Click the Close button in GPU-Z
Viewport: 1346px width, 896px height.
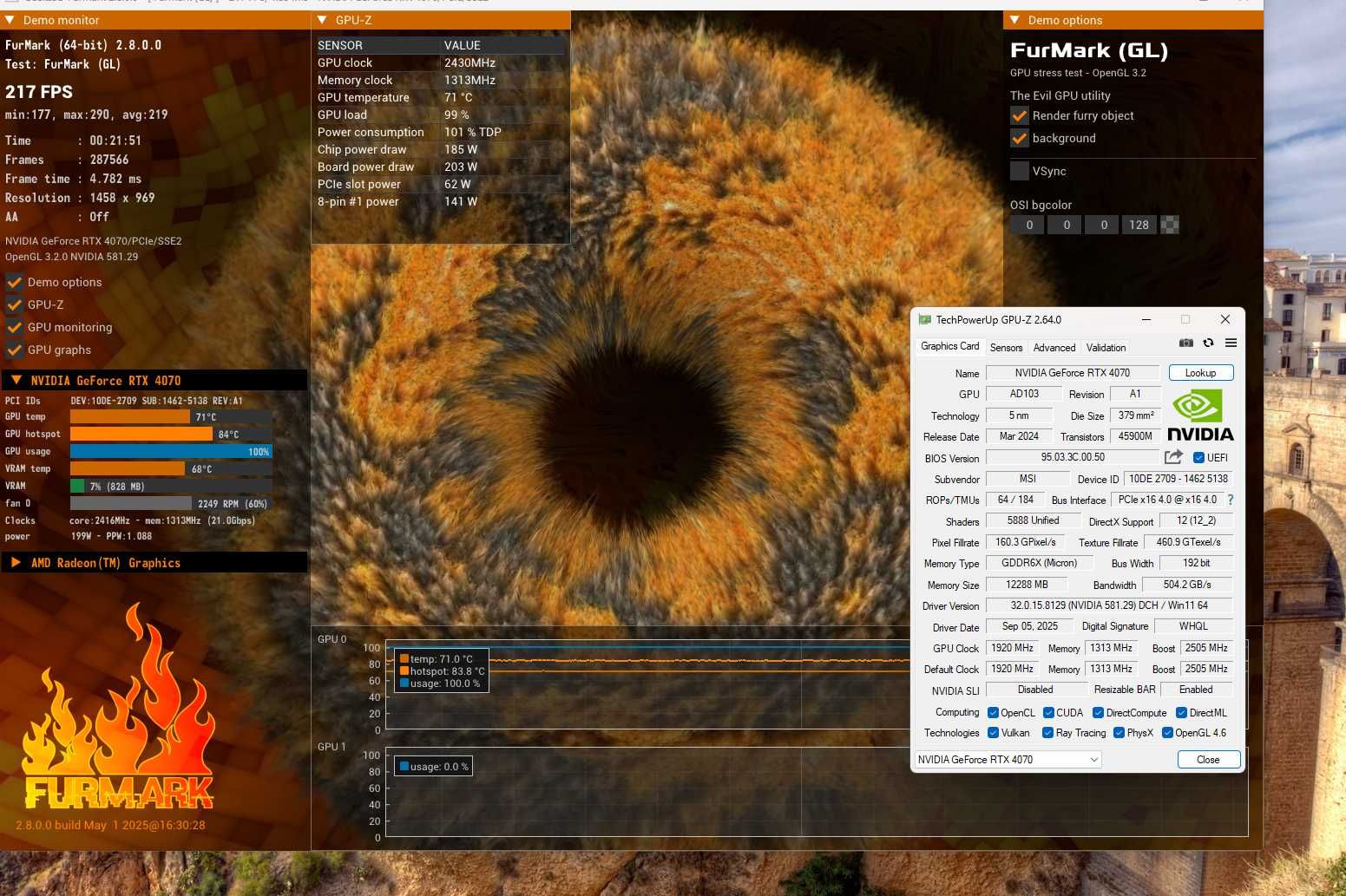point(1208,760)
